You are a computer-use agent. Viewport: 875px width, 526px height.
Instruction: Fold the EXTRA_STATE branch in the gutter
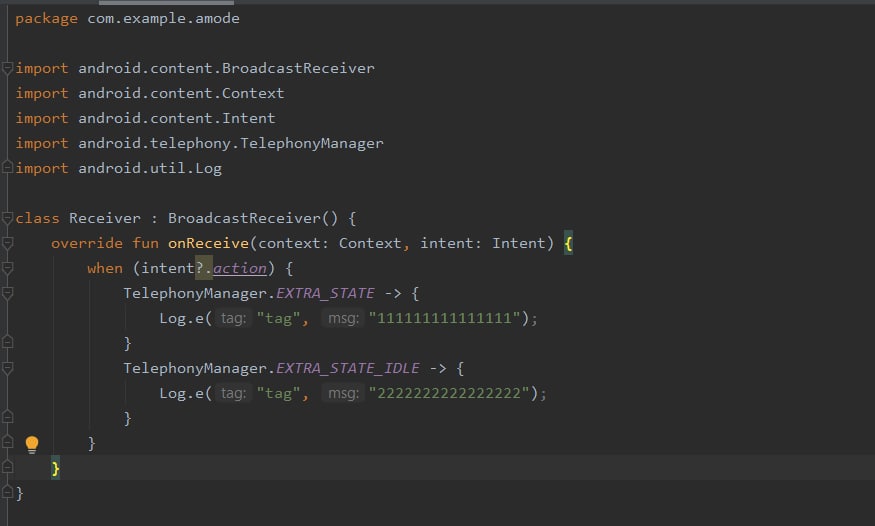[7, 293]
